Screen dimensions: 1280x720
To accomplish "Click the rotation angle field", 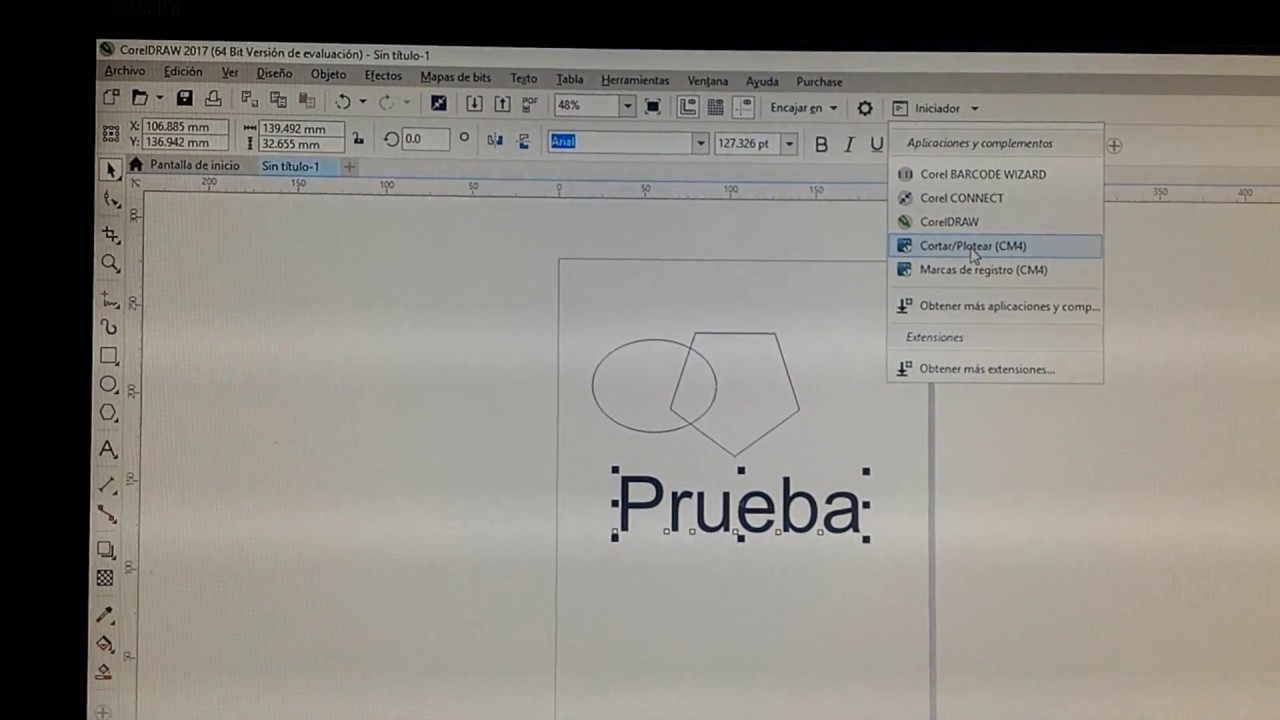I will pos(424,139).
